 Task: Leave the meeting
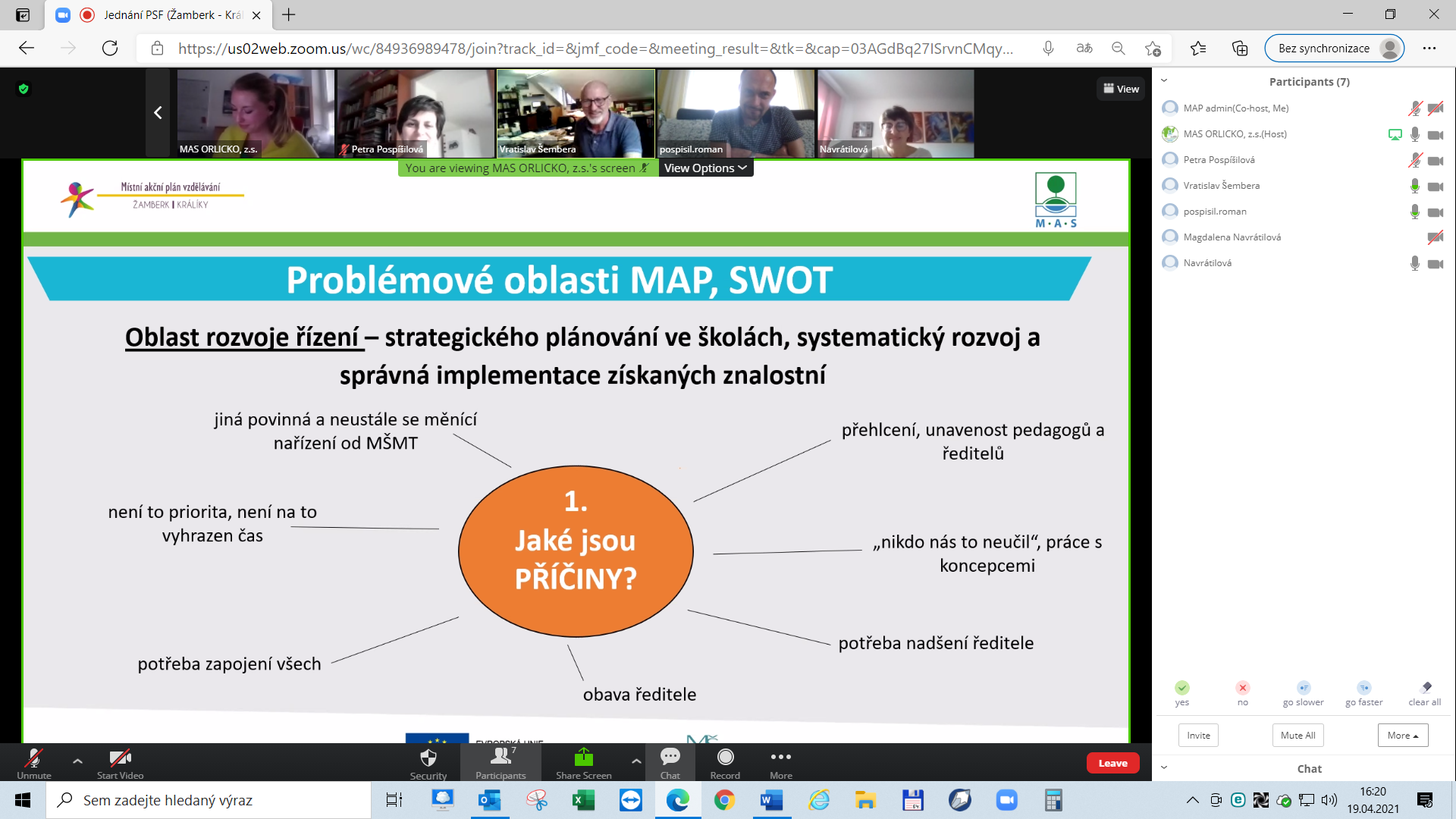(x=1112, y=762)
